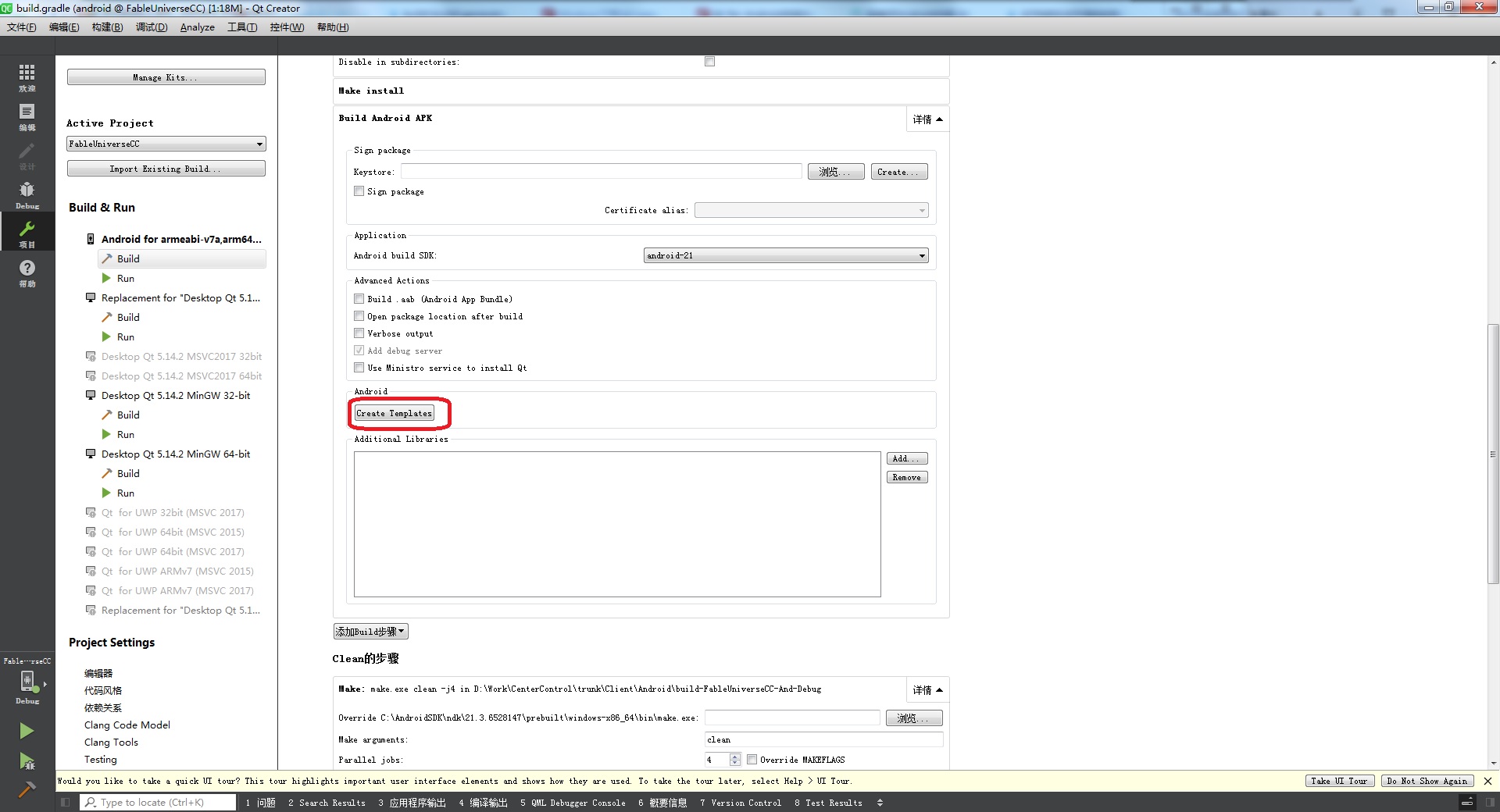1500x812 pixels.
Task: Check Use Ministro service to install Qt
Action: click(x=359, y=368)
